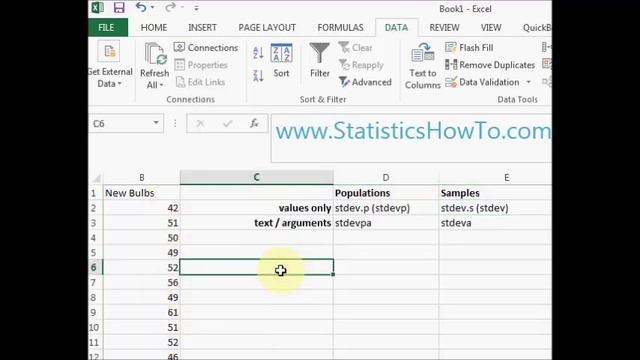Click the Enter checkmark in formula bar
Screen dimensions: 640x360
227,123
